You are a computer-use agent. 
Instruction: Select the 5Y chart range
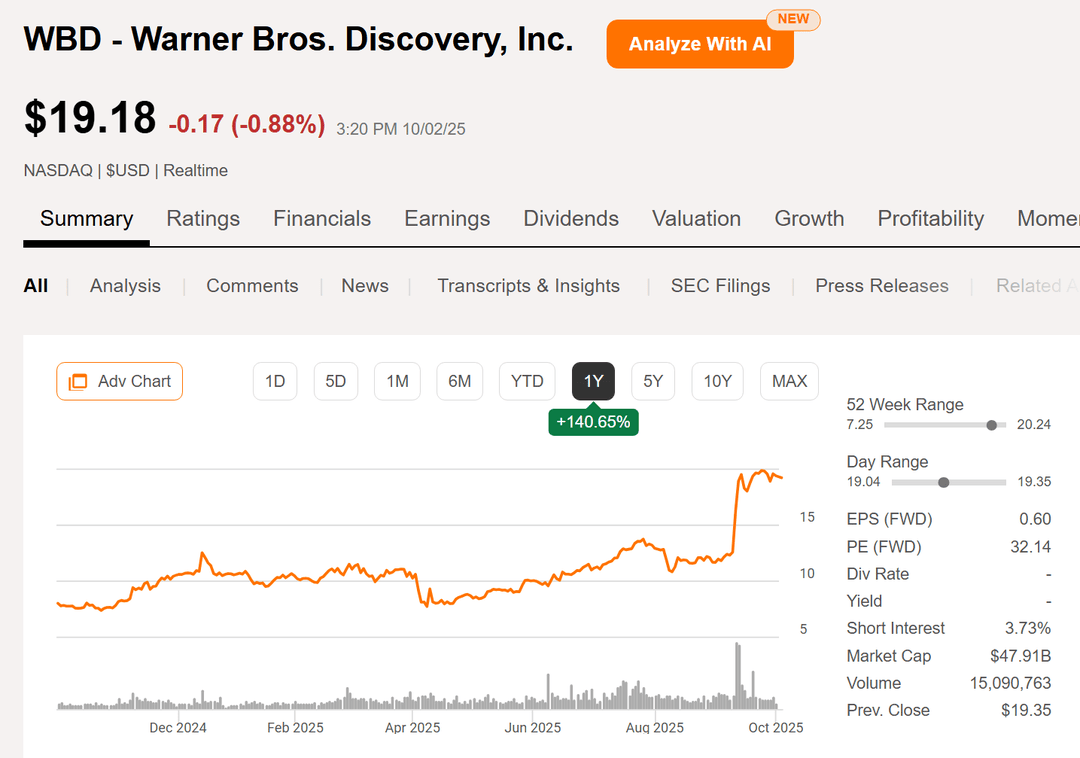[x=653, y=381]
